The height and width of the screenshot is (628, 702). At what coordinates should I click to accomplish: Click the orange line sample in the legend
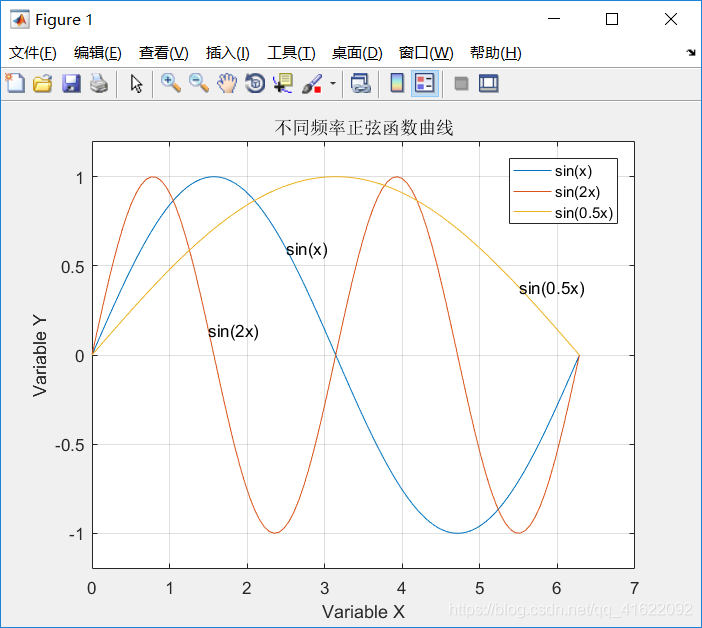(x=532, y=192)
